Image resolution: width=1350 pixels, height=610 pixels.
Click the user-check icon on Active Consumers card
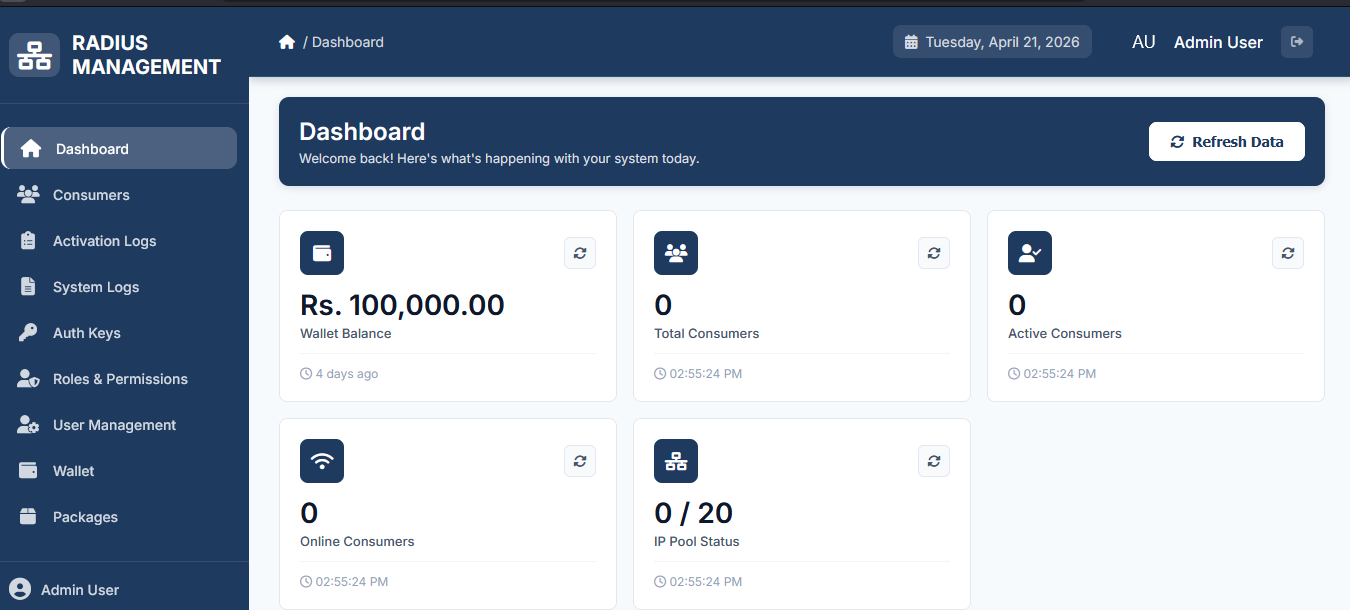[x=1030, y=253]
